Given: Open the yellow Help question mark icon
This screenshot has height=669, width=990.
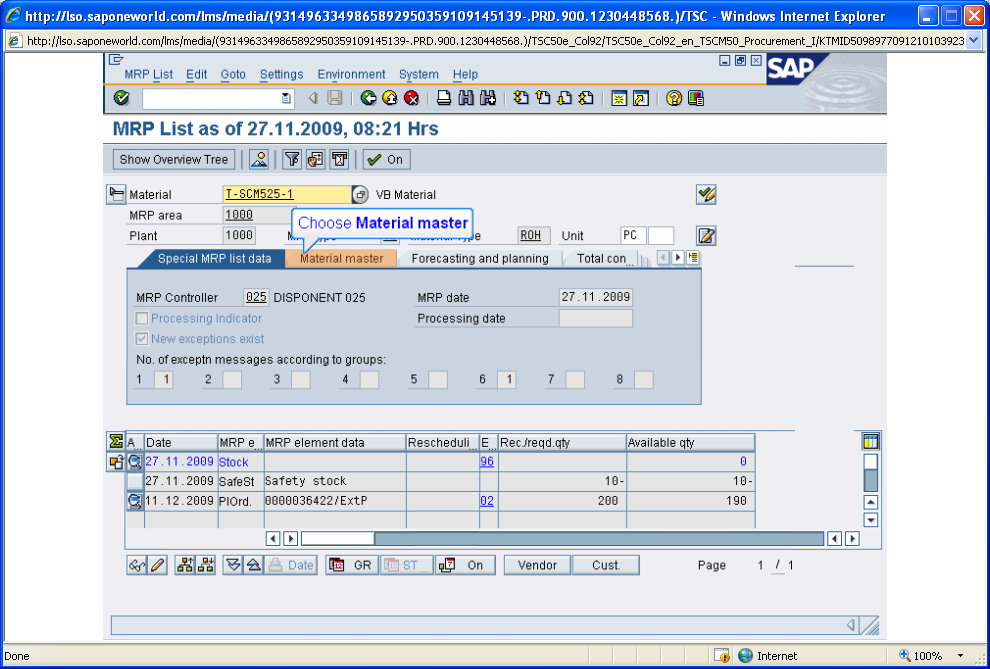Looking at the screenshot, I should click(x=674, y=98).
